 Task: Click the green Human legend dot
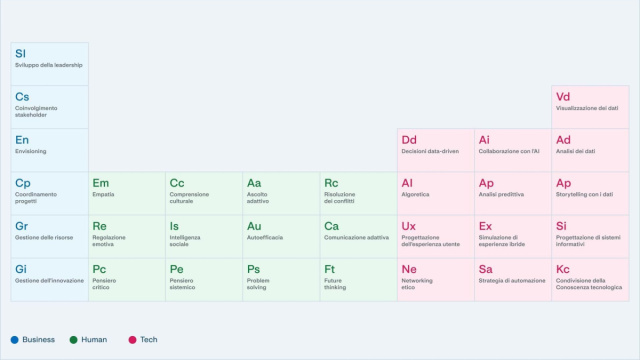(73, 340)
